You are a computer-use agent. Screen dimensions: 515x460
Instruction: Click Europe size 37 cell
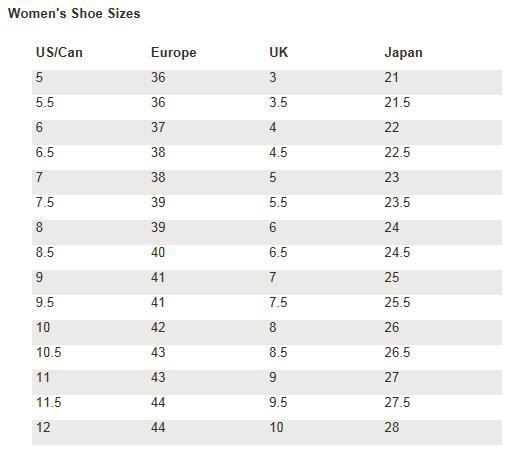[158, 127]
